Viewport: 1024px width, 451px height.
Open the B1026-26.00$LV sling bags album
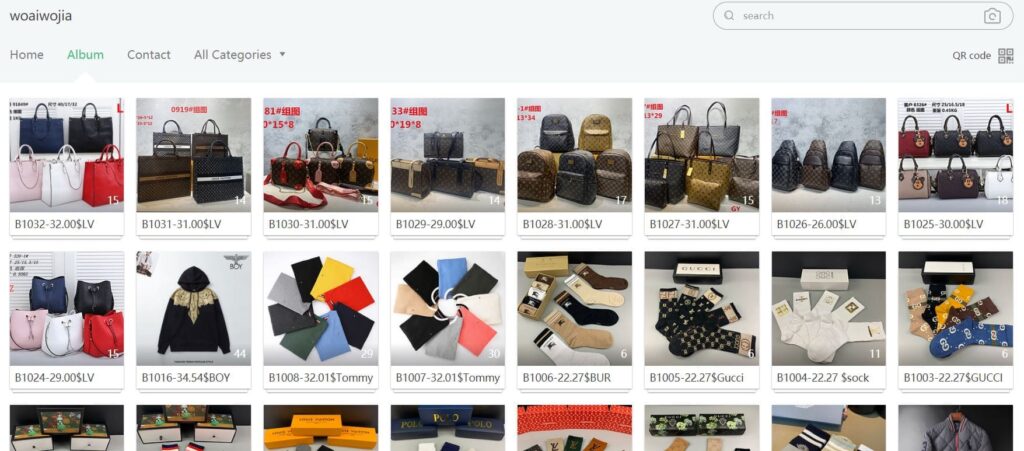tap(829, 155)
